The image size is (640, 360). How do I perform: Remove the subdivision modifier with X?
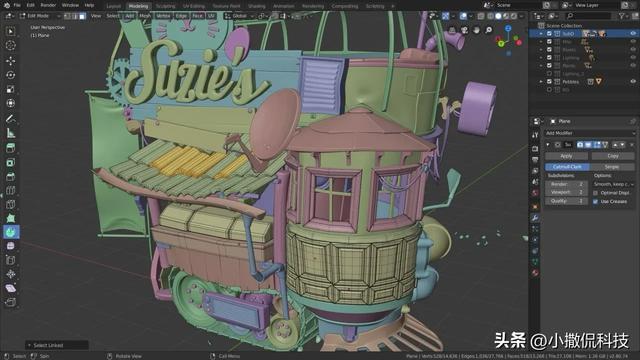point(632,144)
